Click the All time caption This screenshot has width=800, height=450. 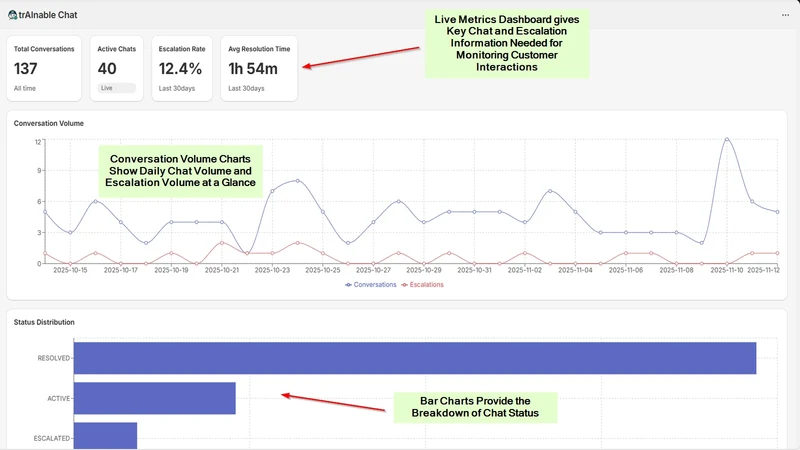(x=24, y=88)
